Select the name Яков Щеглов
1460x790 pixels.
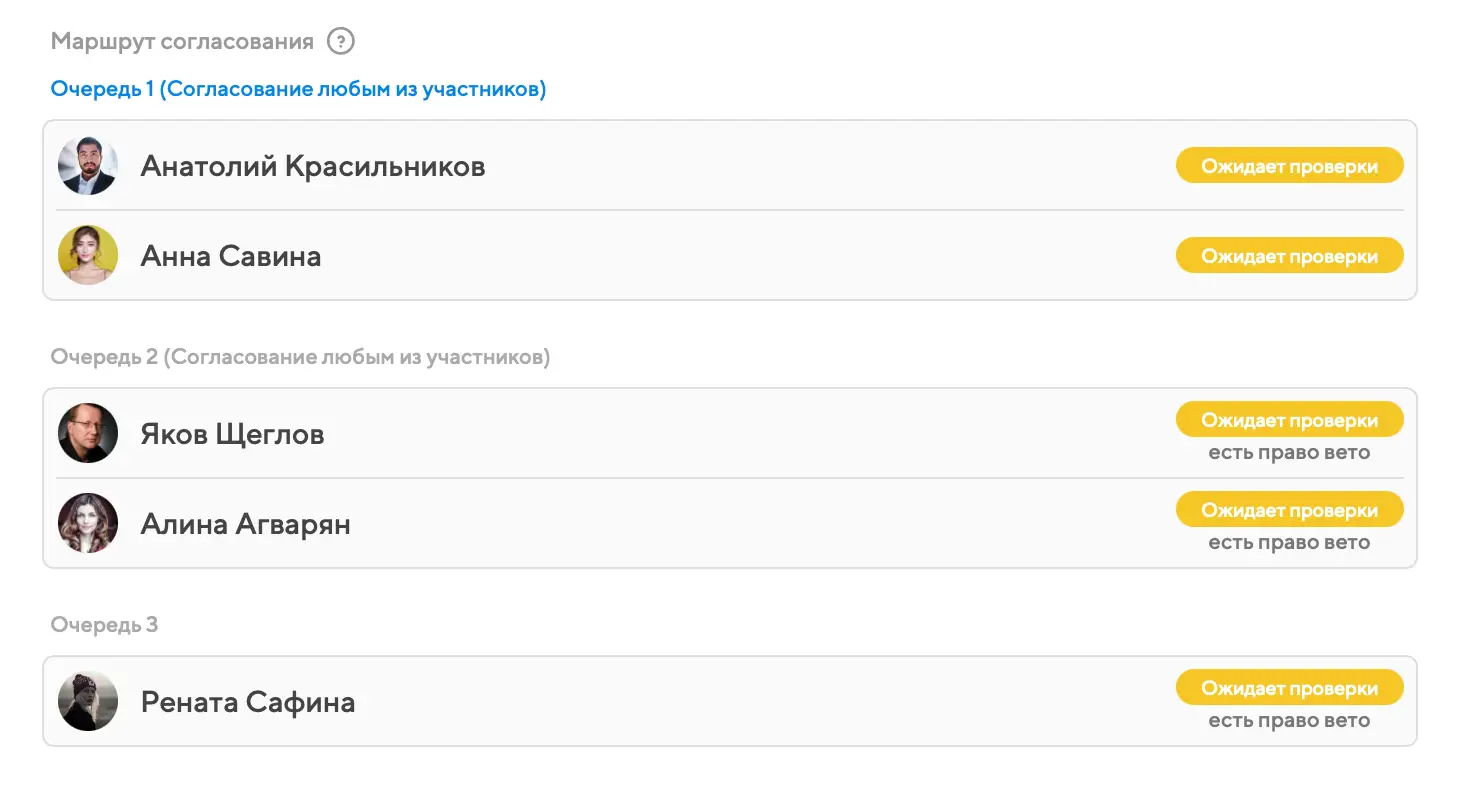click(x=232, y=434)
